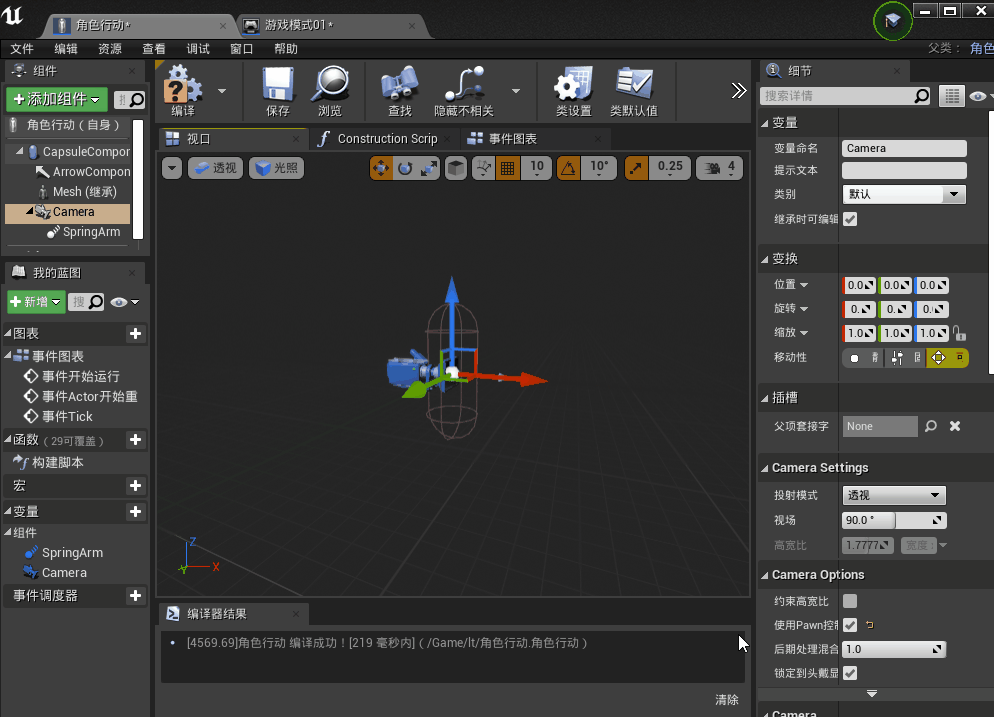The height and width of the screenshot is (717, 994).
Task: Toggle 锁定到头戴显示器 checkbox
Action: coord(850,673)
